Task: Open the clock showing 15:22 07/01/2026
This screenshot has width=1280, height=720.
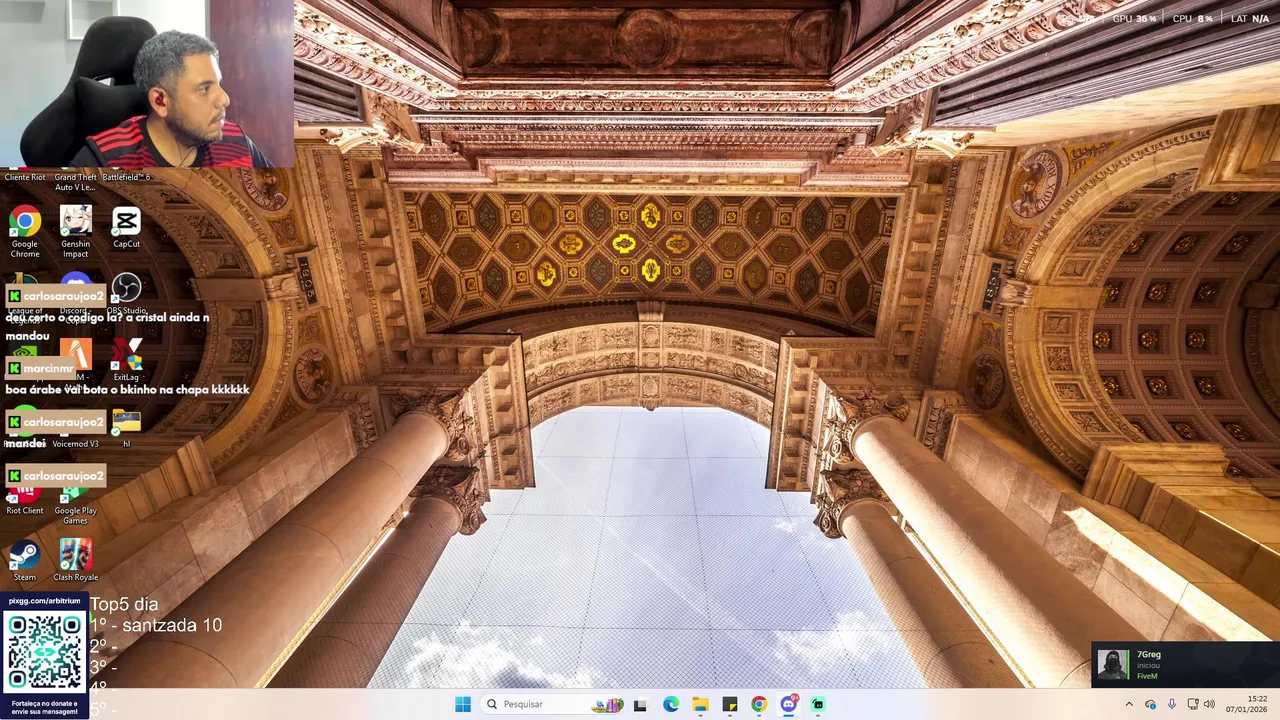Action: click(x=1247, y=704)
